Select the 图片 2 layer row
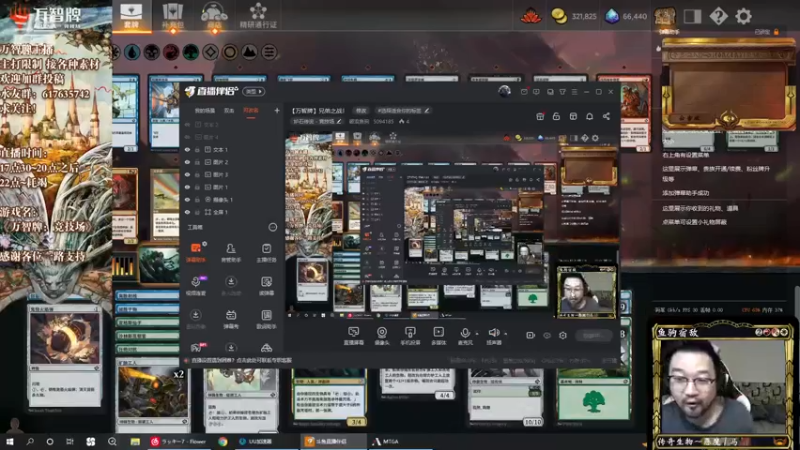The width and height of the screenshot is (800, 450). coord(232,162)
